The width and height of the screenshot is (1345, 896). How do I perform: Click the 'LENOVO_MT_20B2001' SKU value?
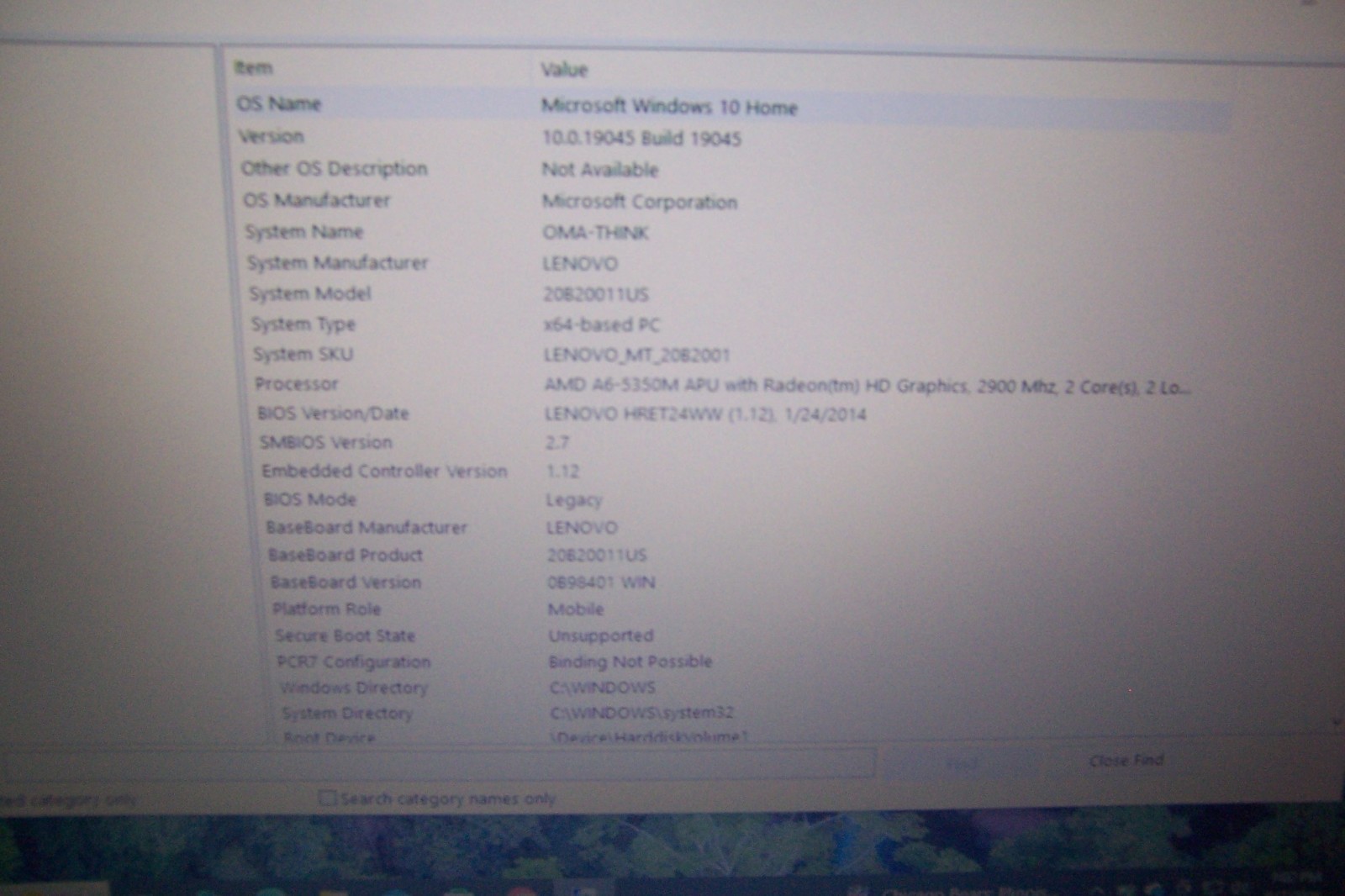coord(636,355)
